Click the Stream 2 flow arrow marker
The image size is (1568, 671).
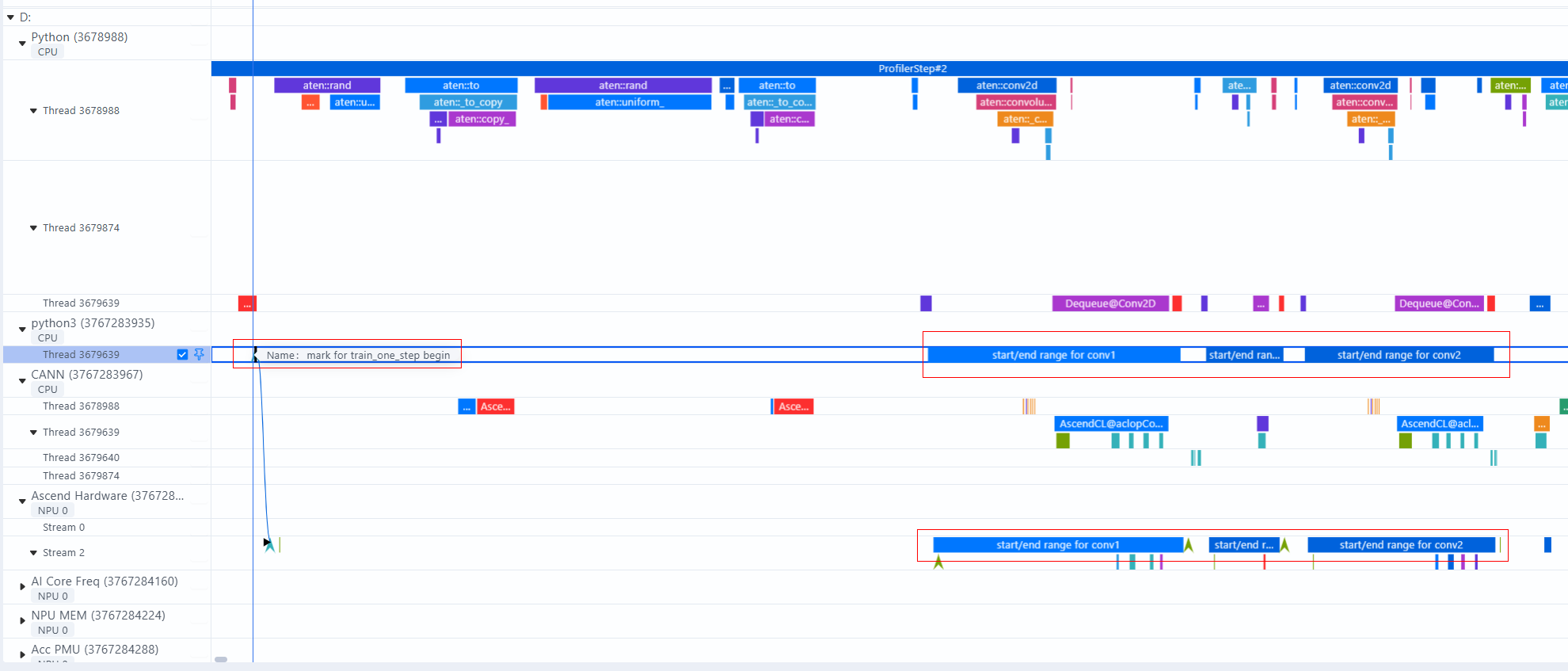269,544
